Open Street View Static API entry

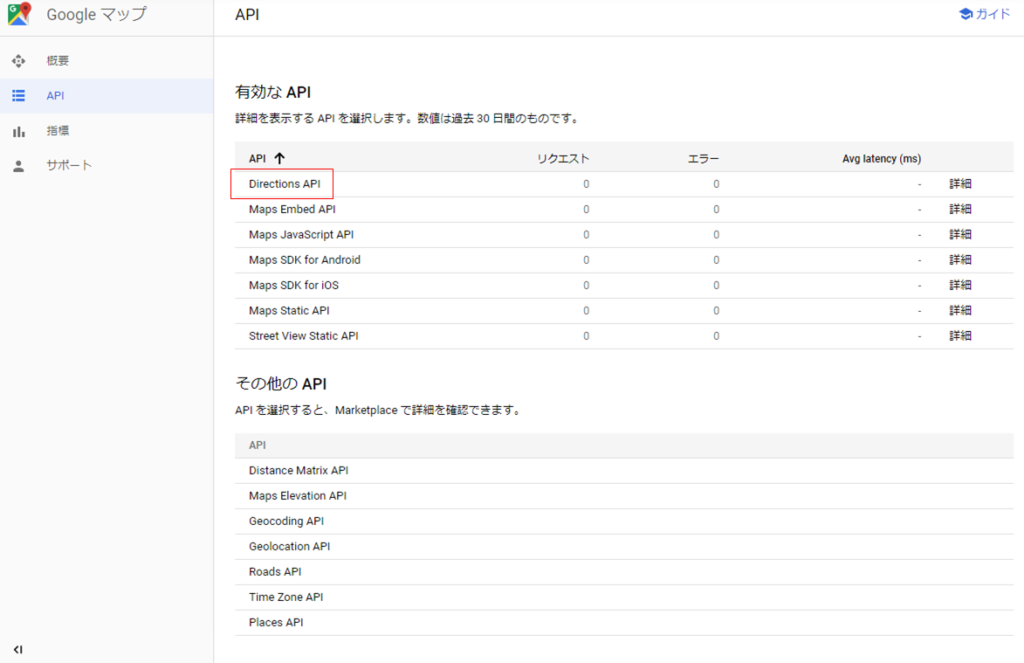pyautogui.click(x=303, y=336)
